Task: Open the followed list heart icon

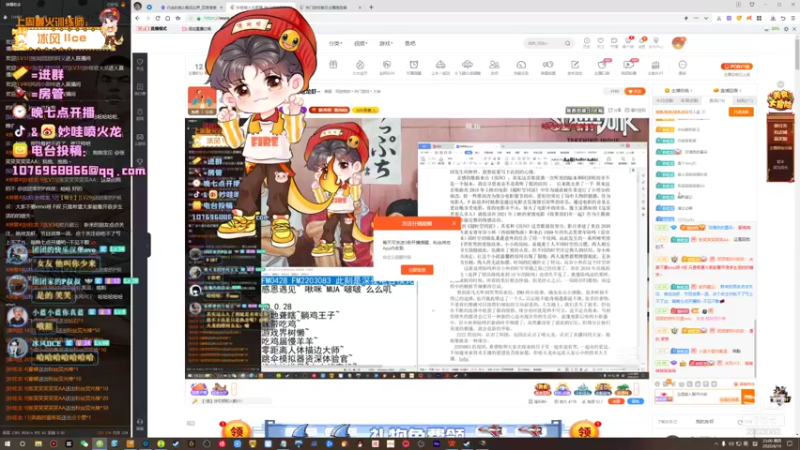Action: (x=601, y=42)
